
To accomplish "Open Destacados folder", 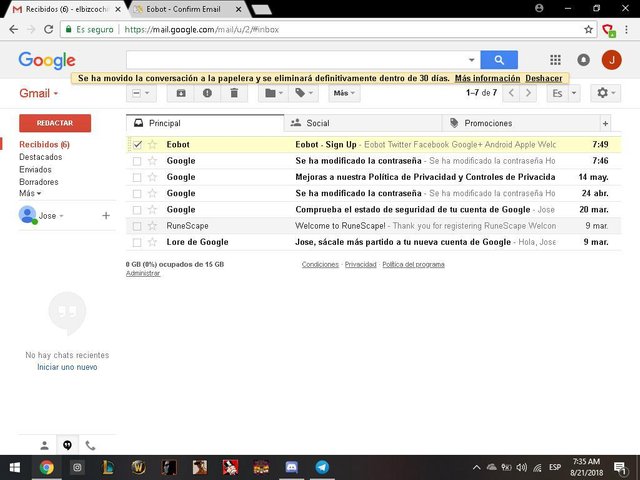I will (41, 157).
